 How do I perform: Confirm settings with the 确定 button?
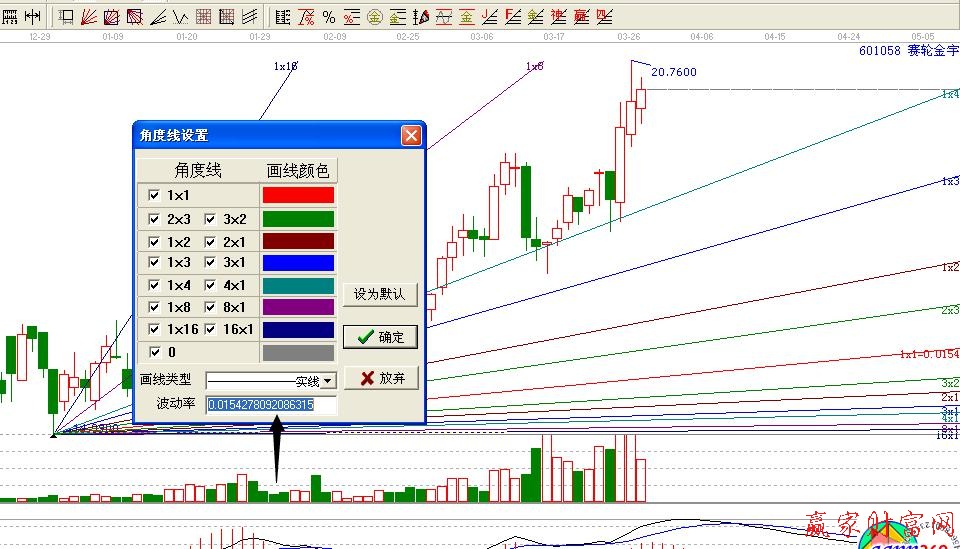point(380,337)
